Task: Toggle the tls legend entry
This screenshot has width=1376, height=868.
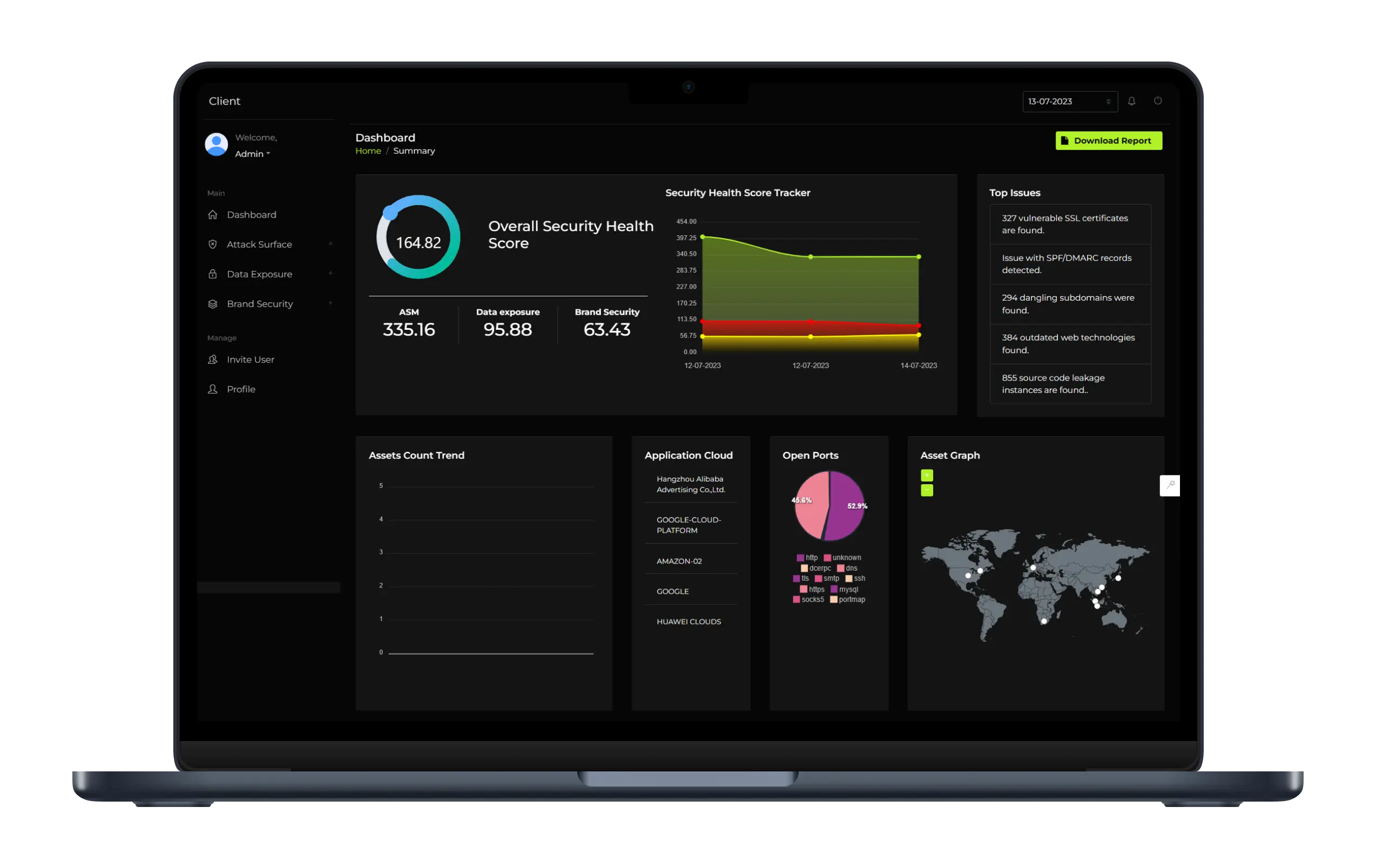Action: [801, 579]
